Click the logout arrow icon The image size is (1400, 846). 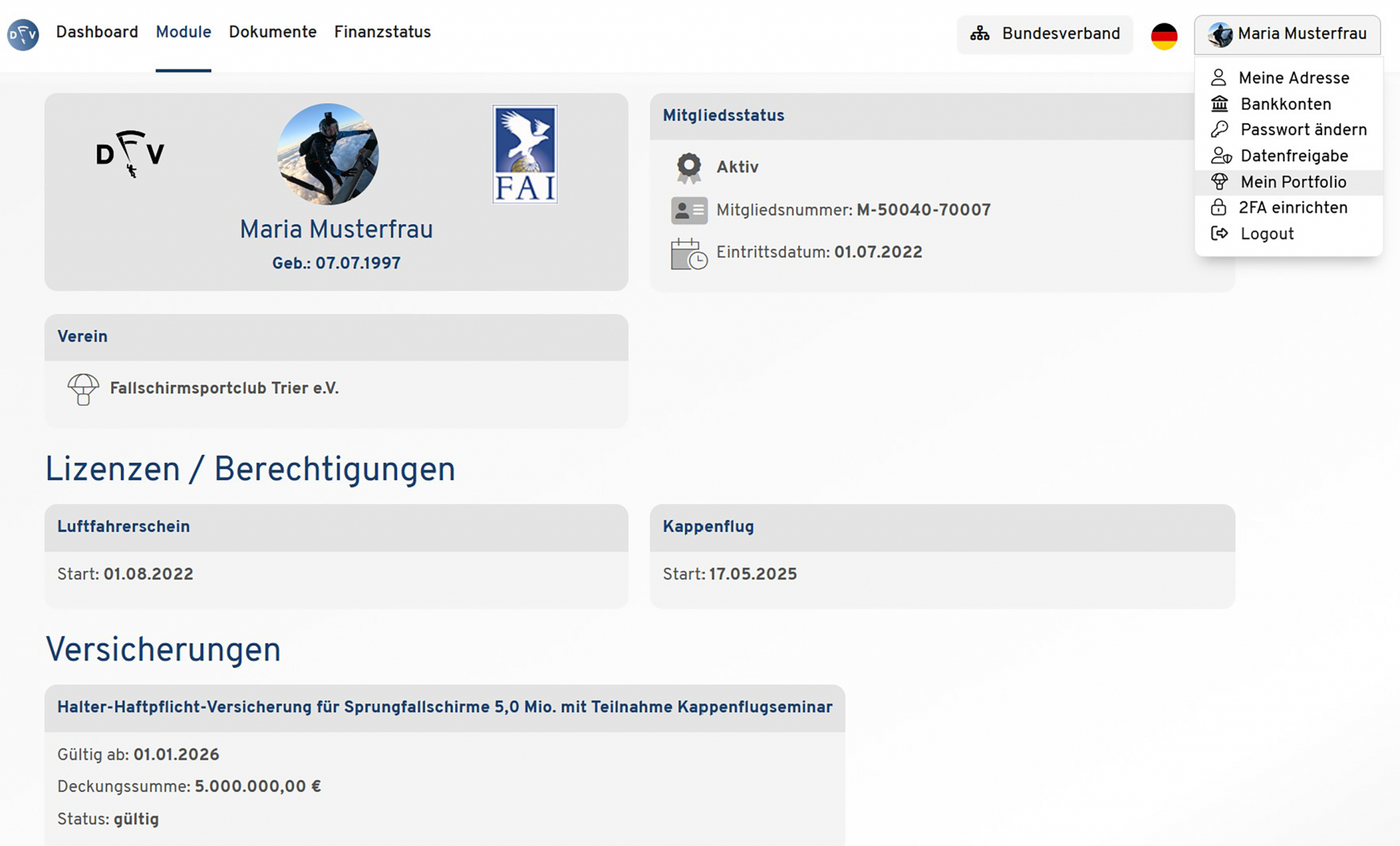1220,234
